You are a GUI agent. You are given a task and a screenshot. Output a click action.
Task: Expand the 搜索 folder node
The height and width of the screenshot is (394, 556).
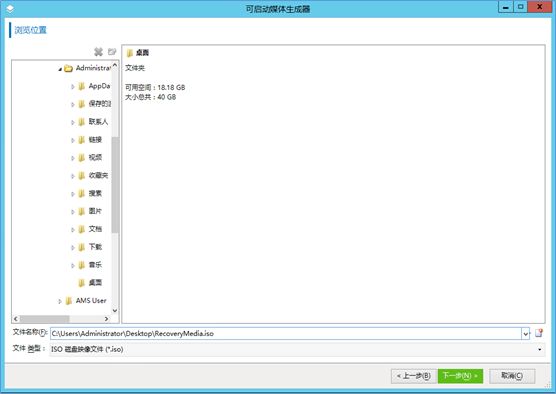73,194
